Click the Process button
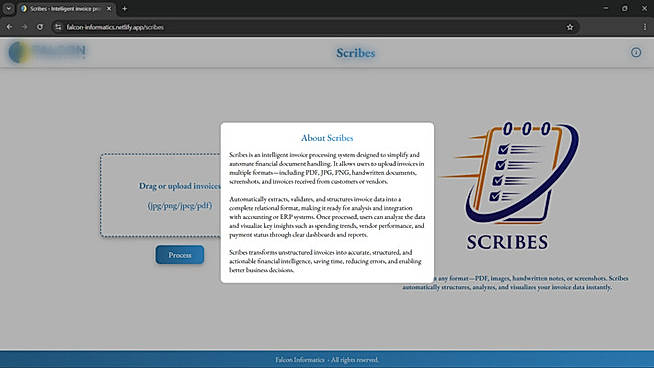 [x=180, y=255]
